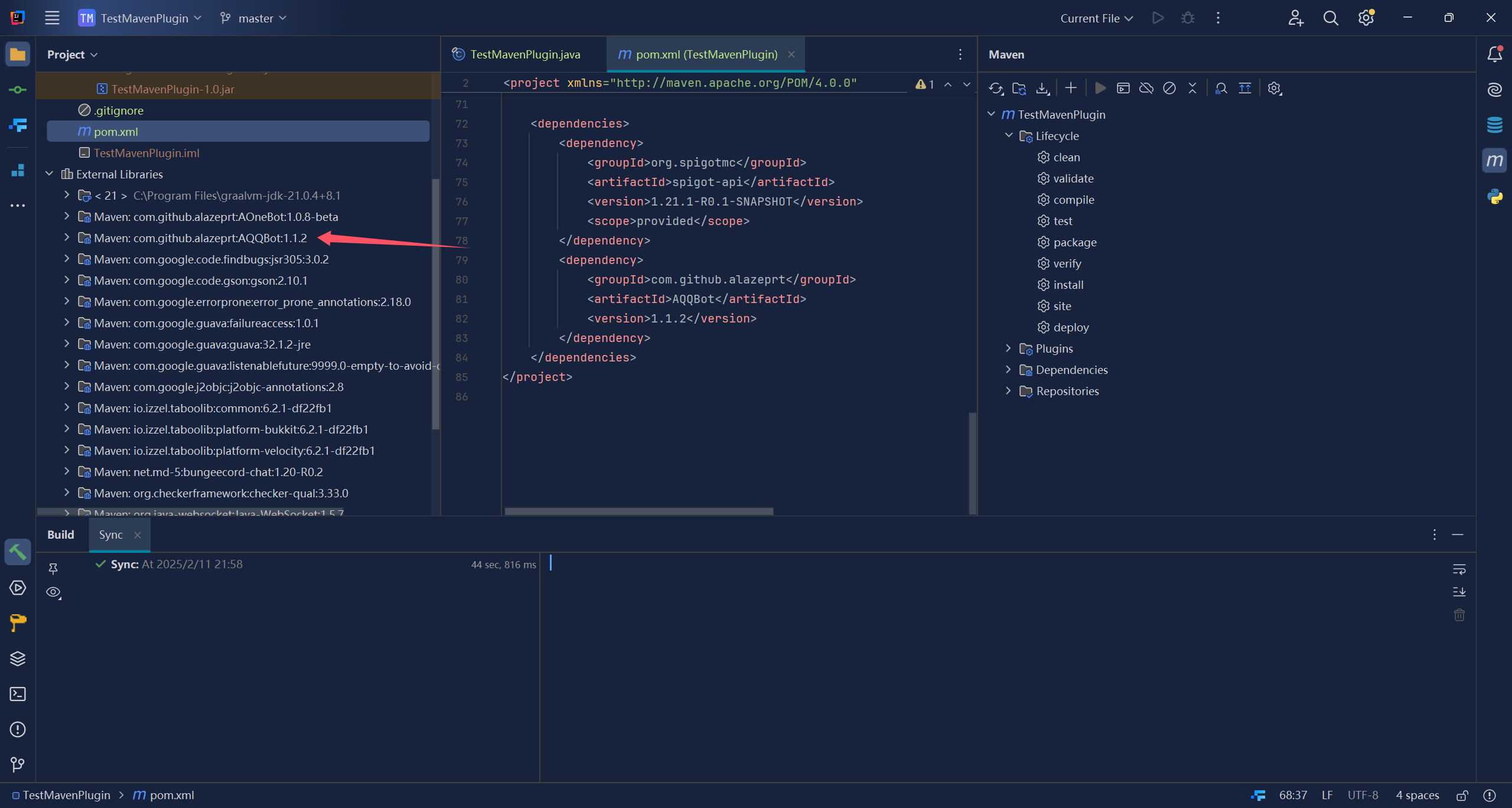Close the pom.xml editor tab
This screenshot has width=1512, height=808.
tap(791, 54)
